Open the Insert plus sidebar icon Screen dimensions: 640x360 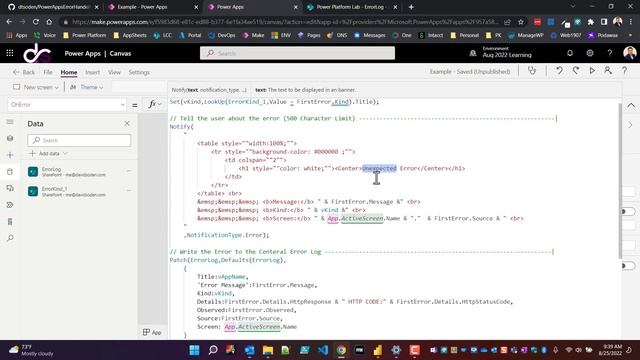tap(10, 155)
